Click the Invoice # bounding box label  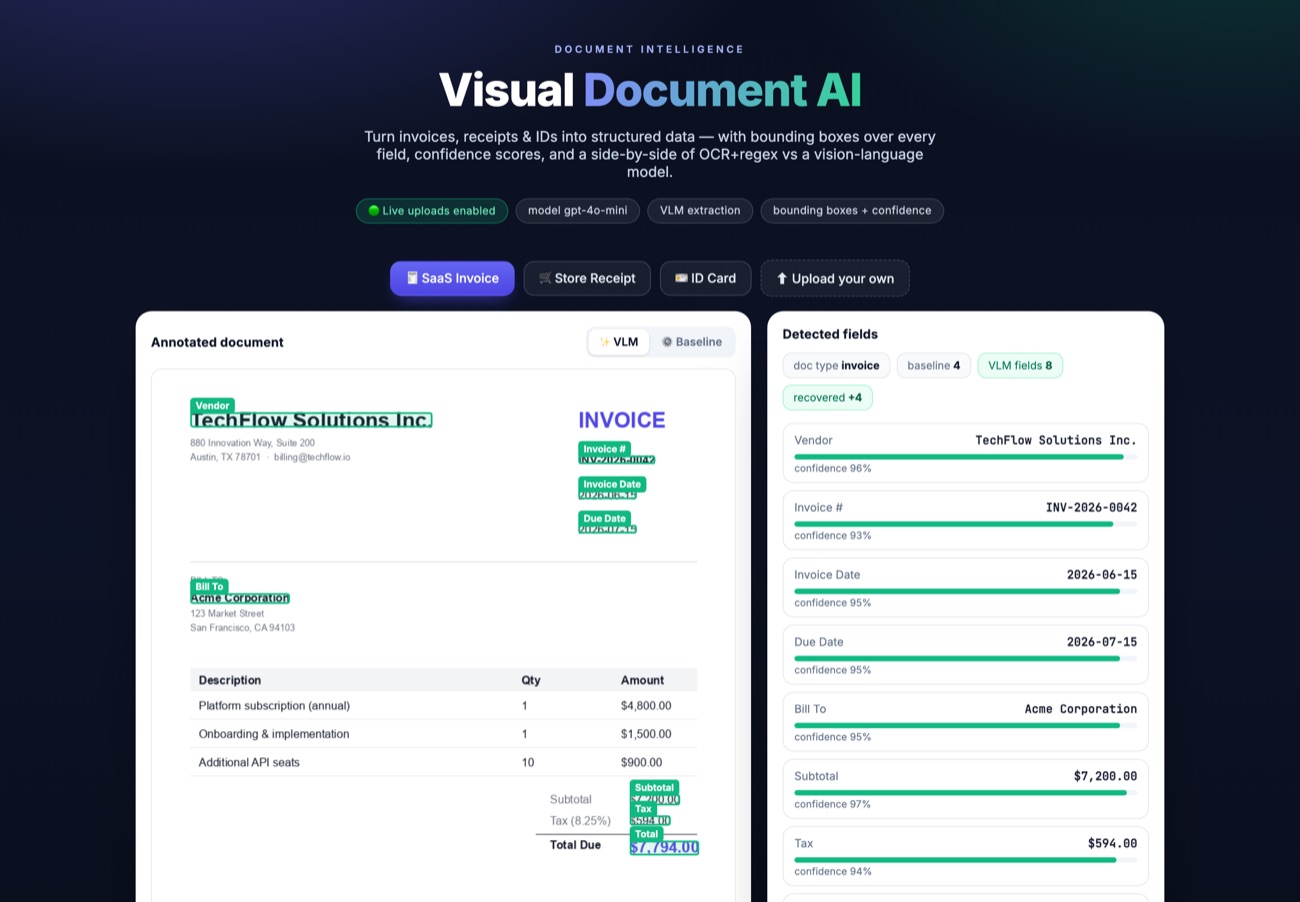coord(605,449)
